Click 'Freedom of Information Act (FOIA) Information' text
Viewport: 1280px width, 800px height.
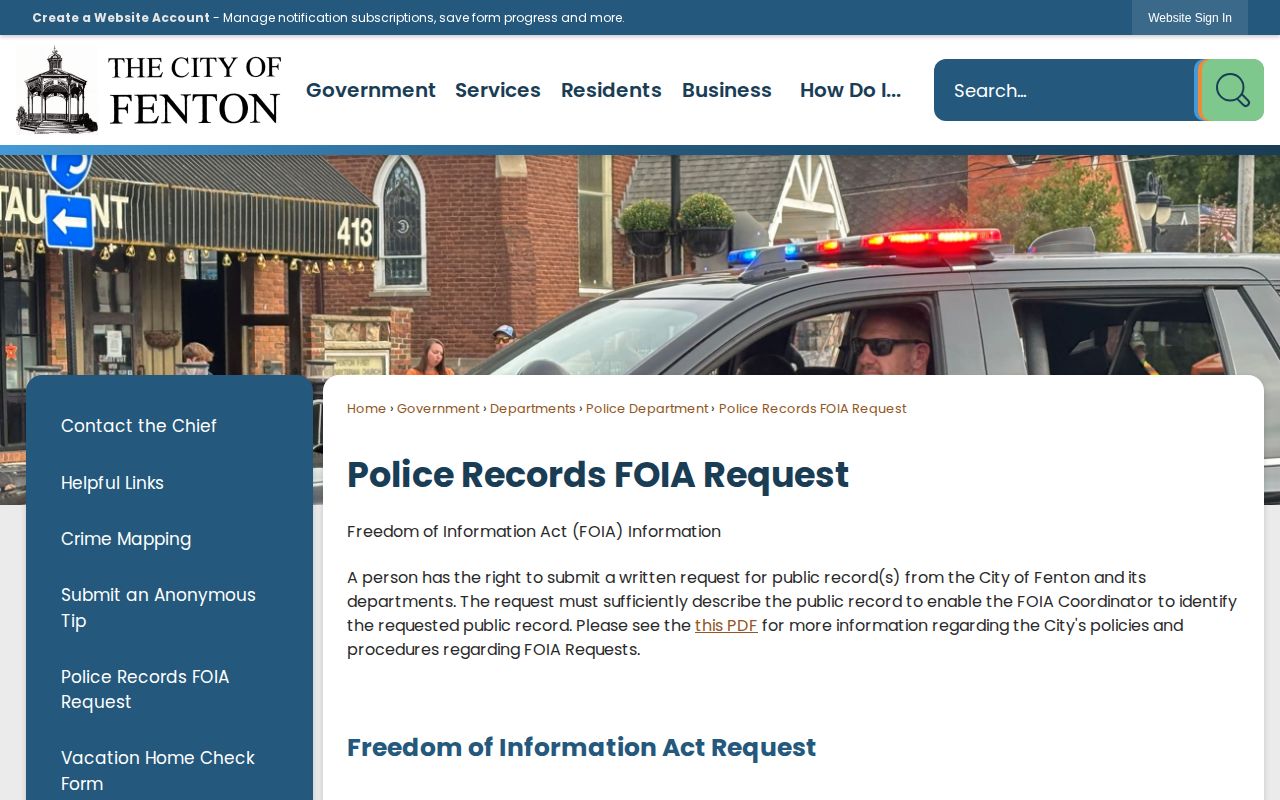tap(534, 532)
